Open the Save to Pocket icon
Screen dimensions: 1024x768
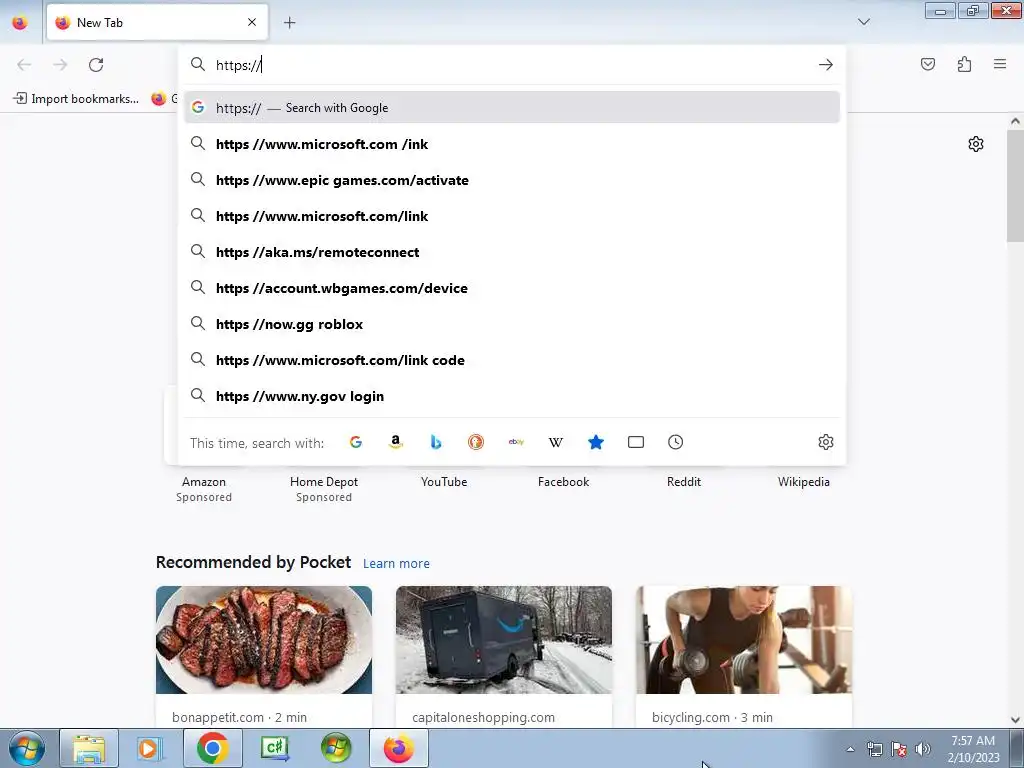pyautogui.click(x=928, y=64)
